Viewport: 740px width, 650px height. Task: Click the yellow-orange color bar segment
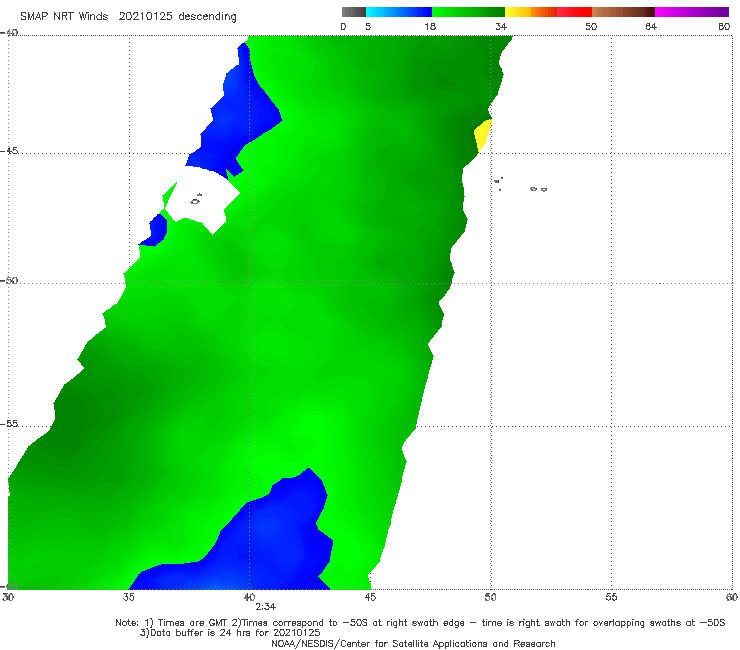531,12
